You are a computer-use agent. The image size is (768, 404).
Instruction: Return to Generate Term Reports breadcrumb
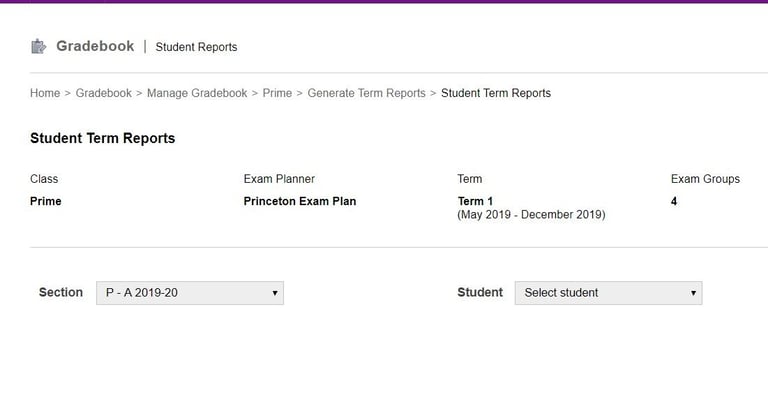(366, 93)
